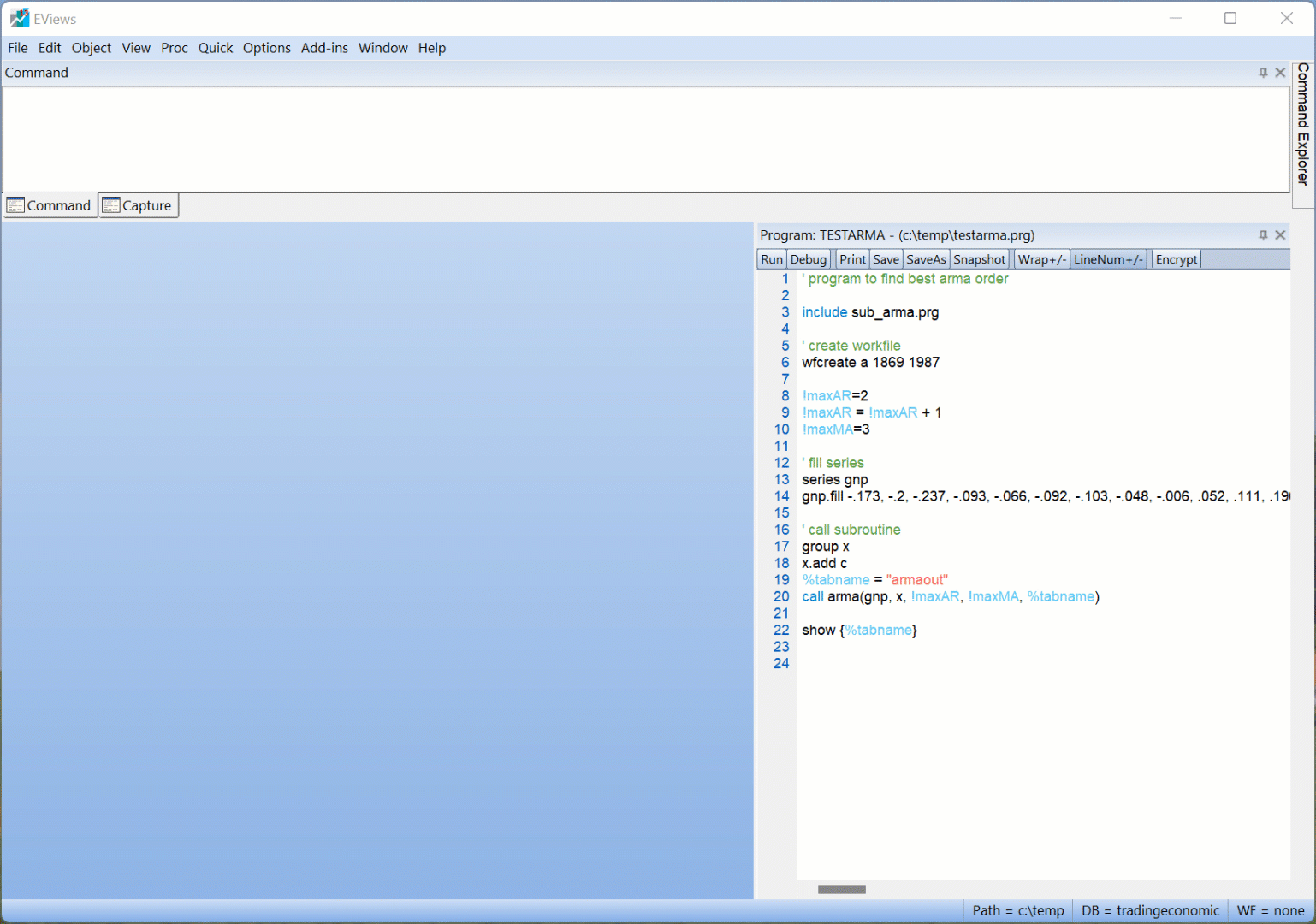Open the Object menu
Screen dimensions: 1316x924
pyautogui.click(x=92, y=48)
